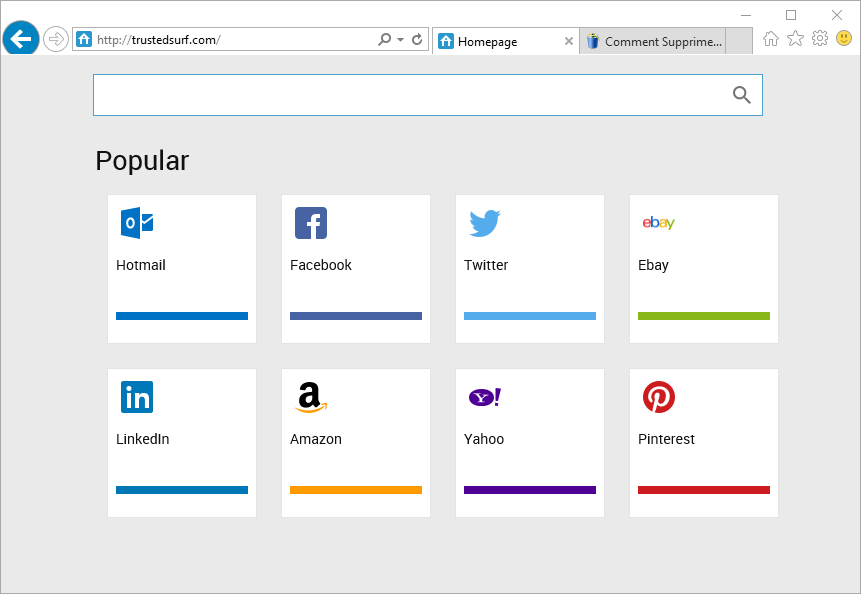Click the forward navigation arrow

[x=55, y=40]
